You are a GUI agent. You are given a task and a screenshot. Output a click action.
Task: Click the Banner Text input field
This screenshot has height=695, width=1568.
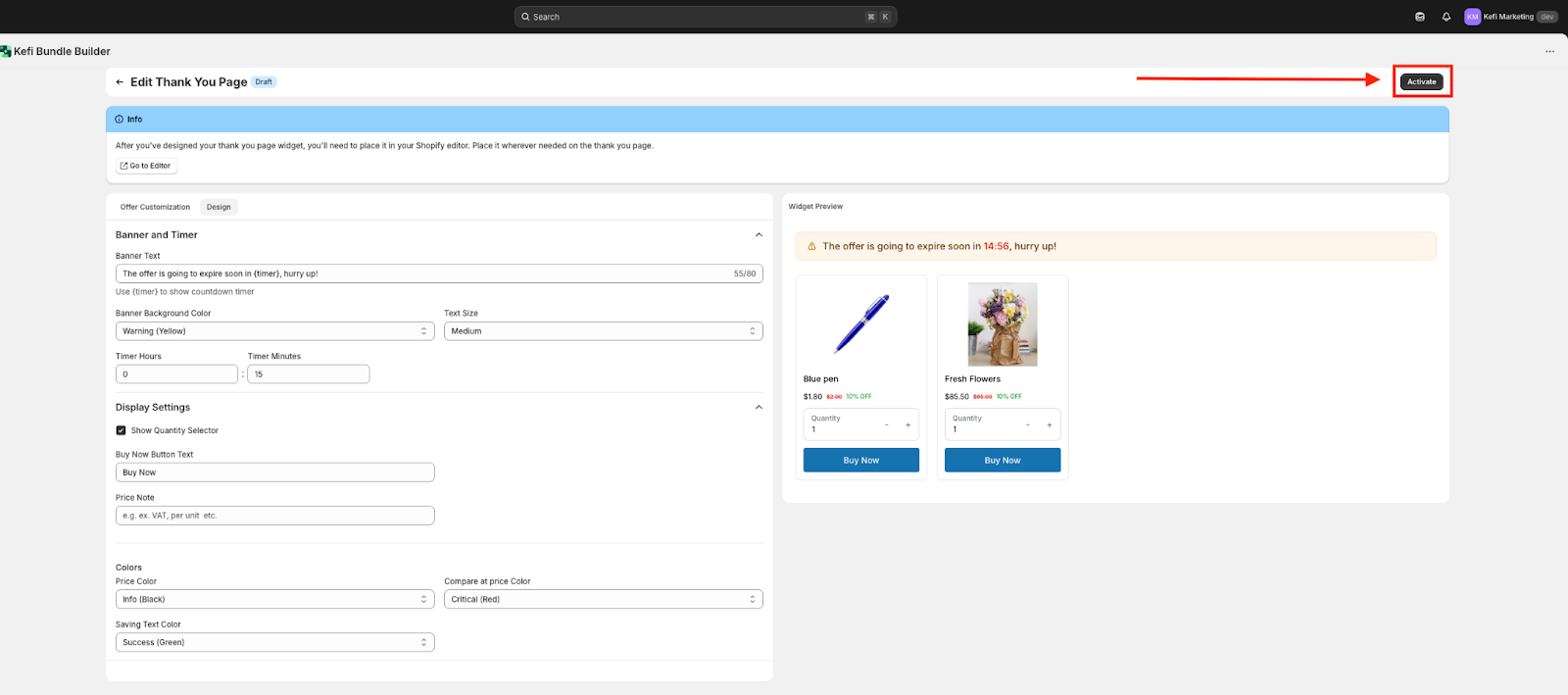(421, 273)
